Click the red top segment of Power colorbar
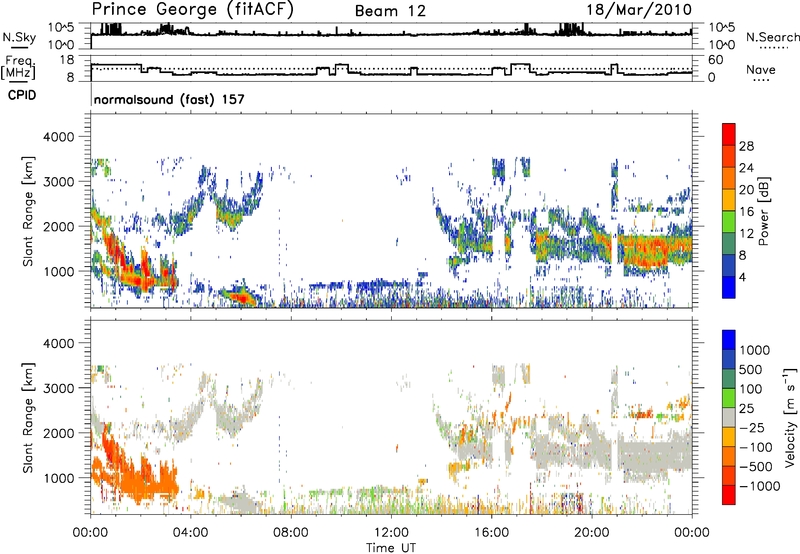This screenshot has height=554, width=800. point(729,134)
